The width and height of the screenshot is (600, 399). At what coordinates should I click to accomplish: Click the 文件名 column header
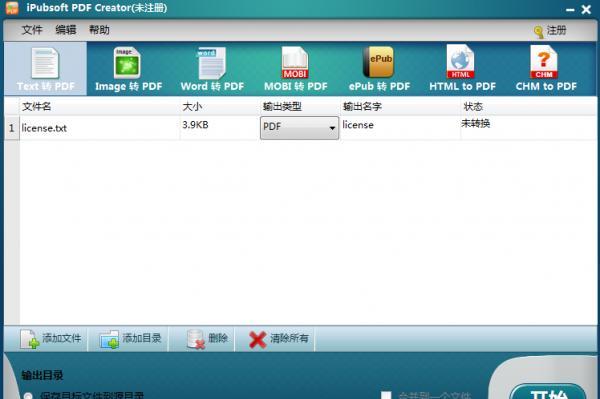(x=99, y=106)
